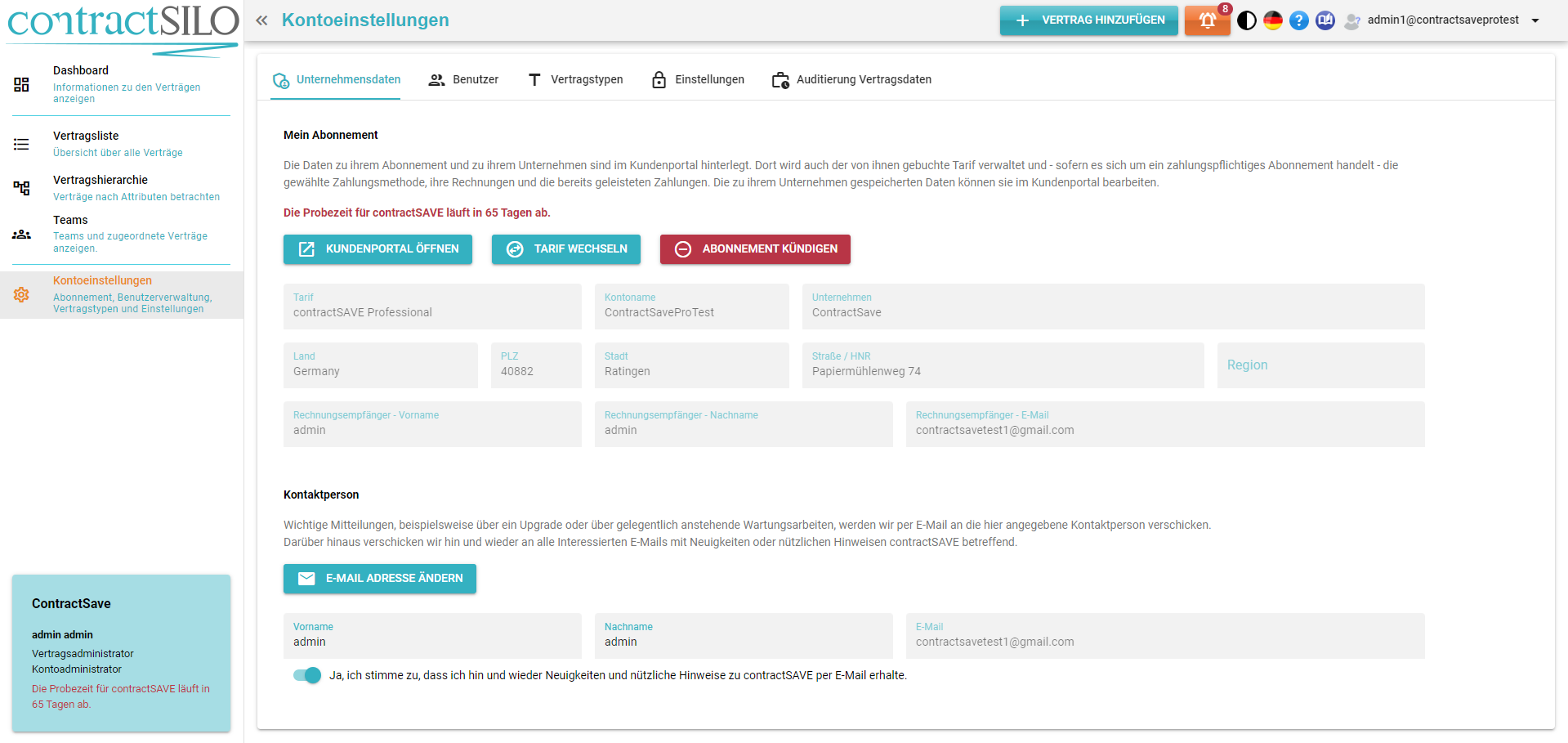
Task: Click the user avatar icon
Action: [1352, 20]
